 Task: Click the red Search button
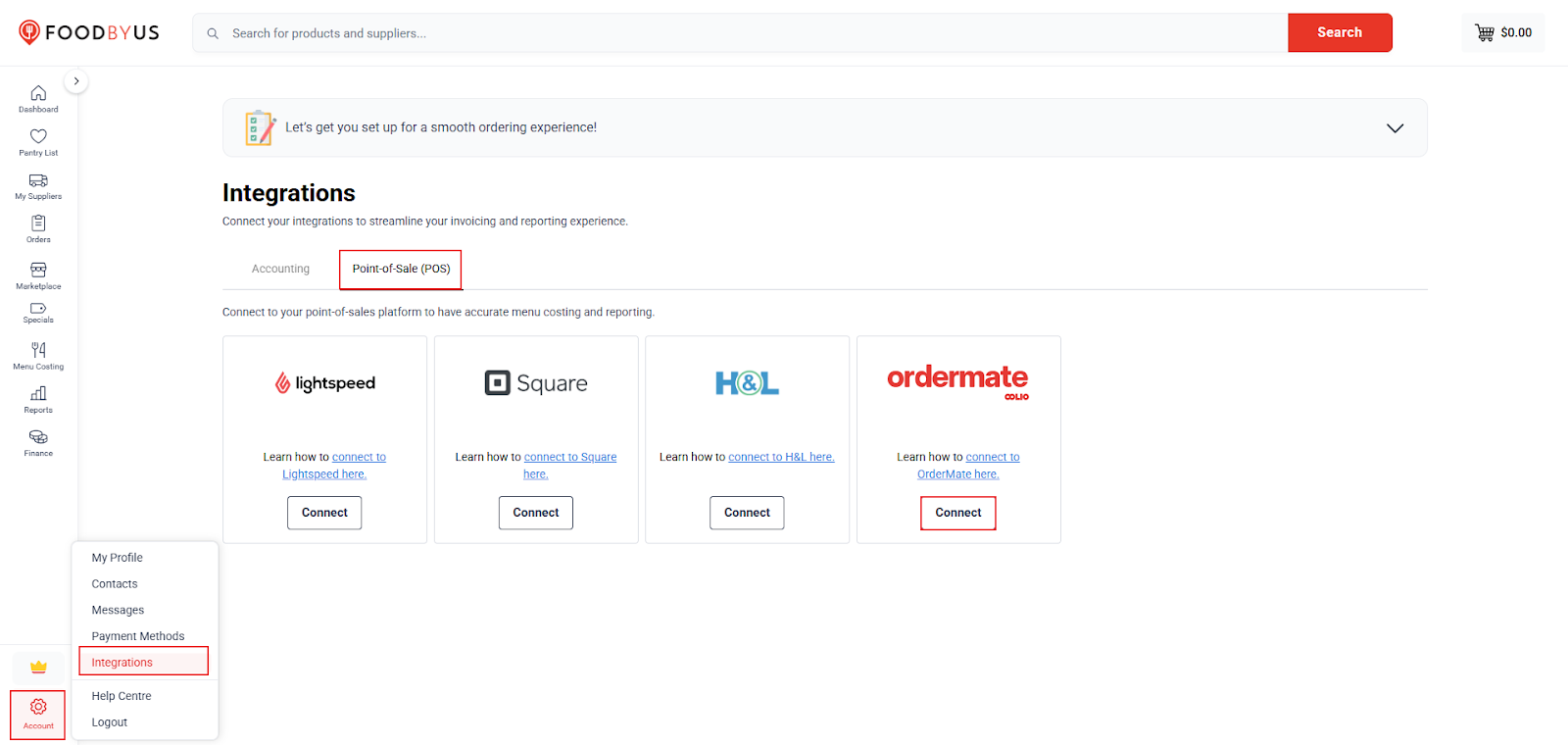[x=1340, y=32]
